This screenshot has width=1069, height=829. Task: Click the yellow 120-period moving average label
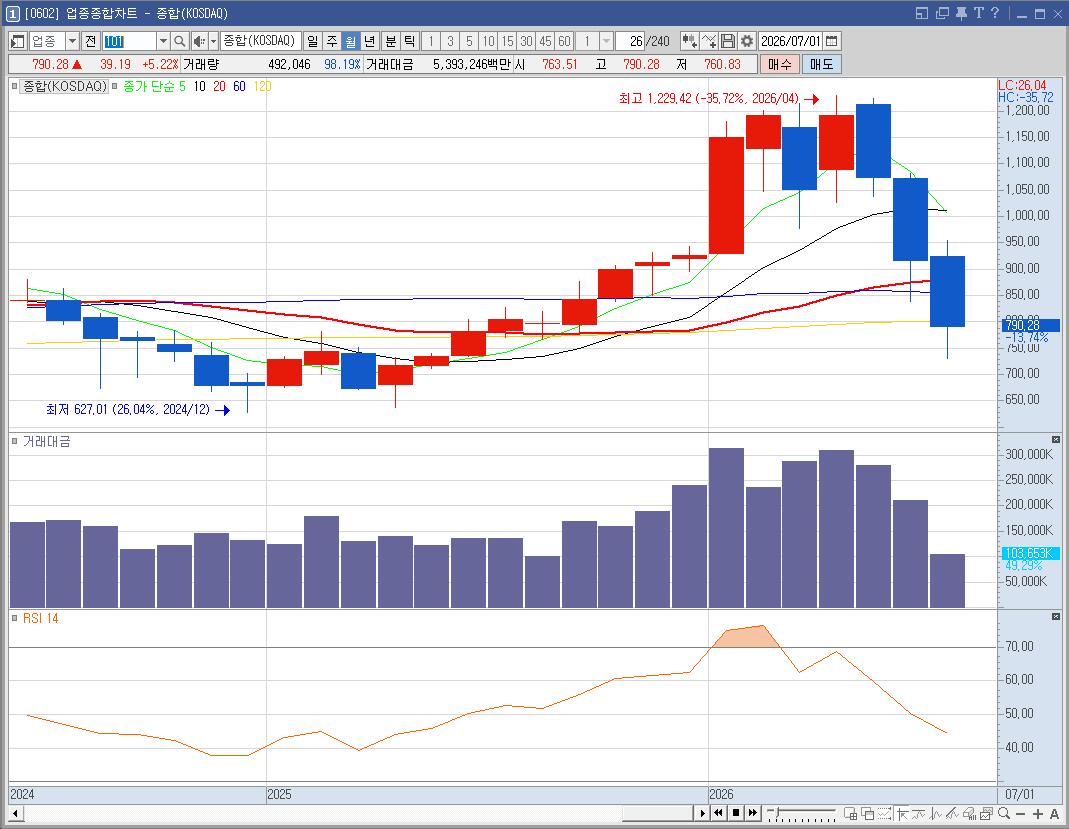pyautogui.click(x=262, y=87)
